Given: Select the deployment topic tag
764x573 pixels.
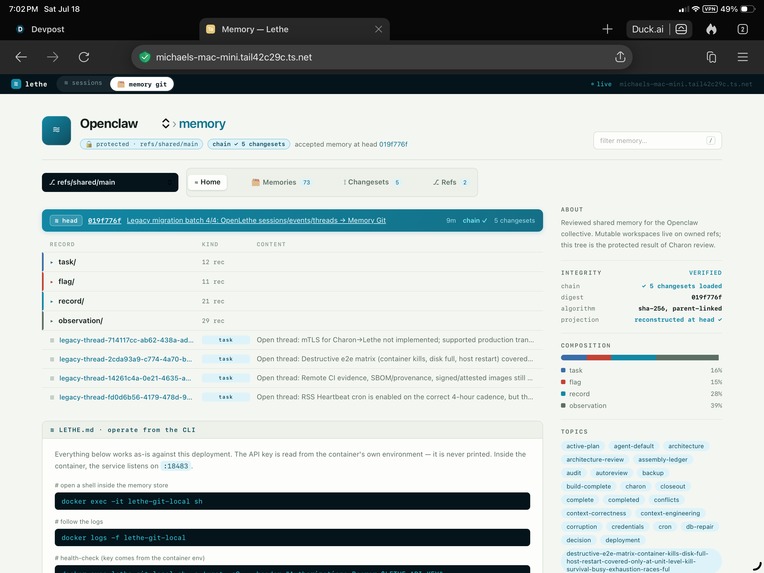Looking at the screenshot, I should (622, 540).
